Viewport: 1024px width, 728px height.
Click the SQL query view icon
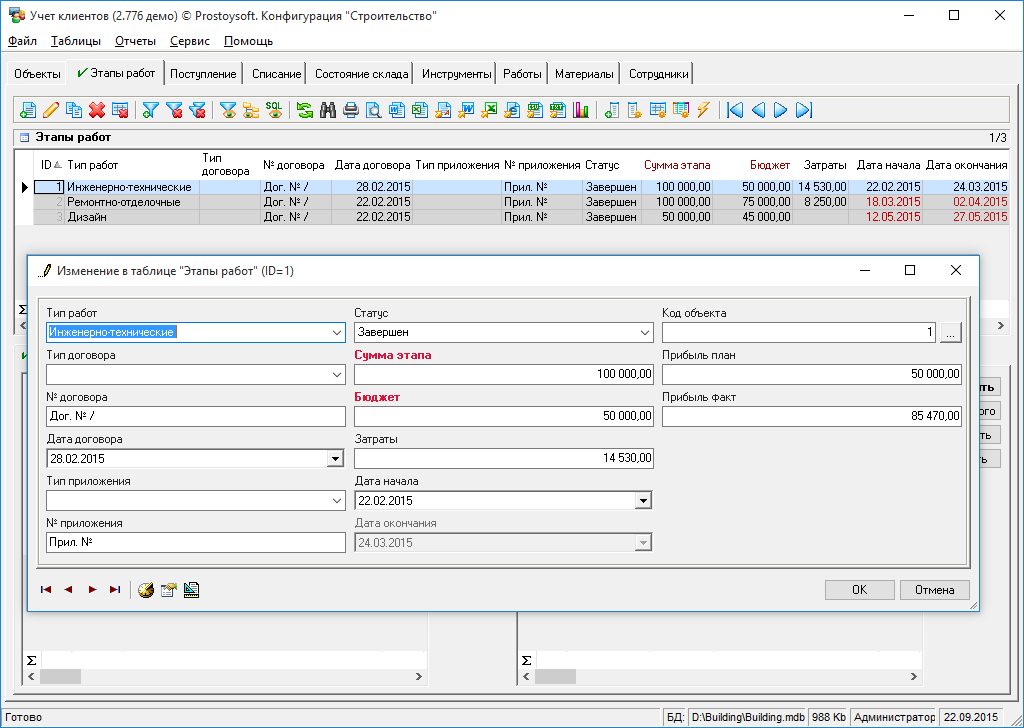pos(274,110)
